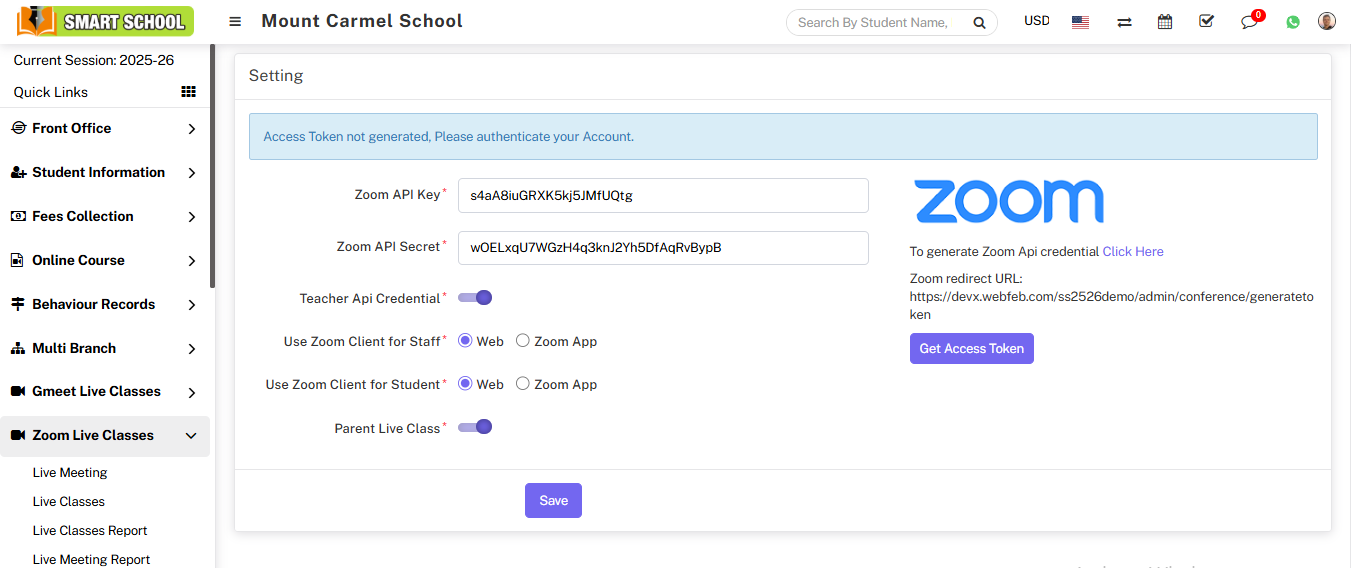1351x568 pixels.
Task: Select Zoom App for Student client
Action: pyautogui.click(x=523, y=384)
